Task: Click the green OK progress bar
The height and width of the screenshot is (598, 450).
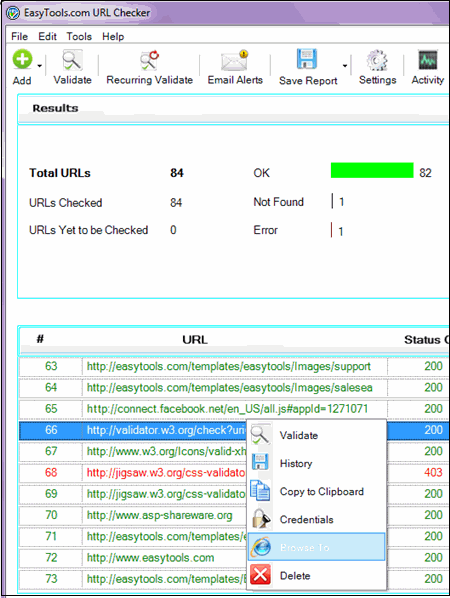Action: 372,170
